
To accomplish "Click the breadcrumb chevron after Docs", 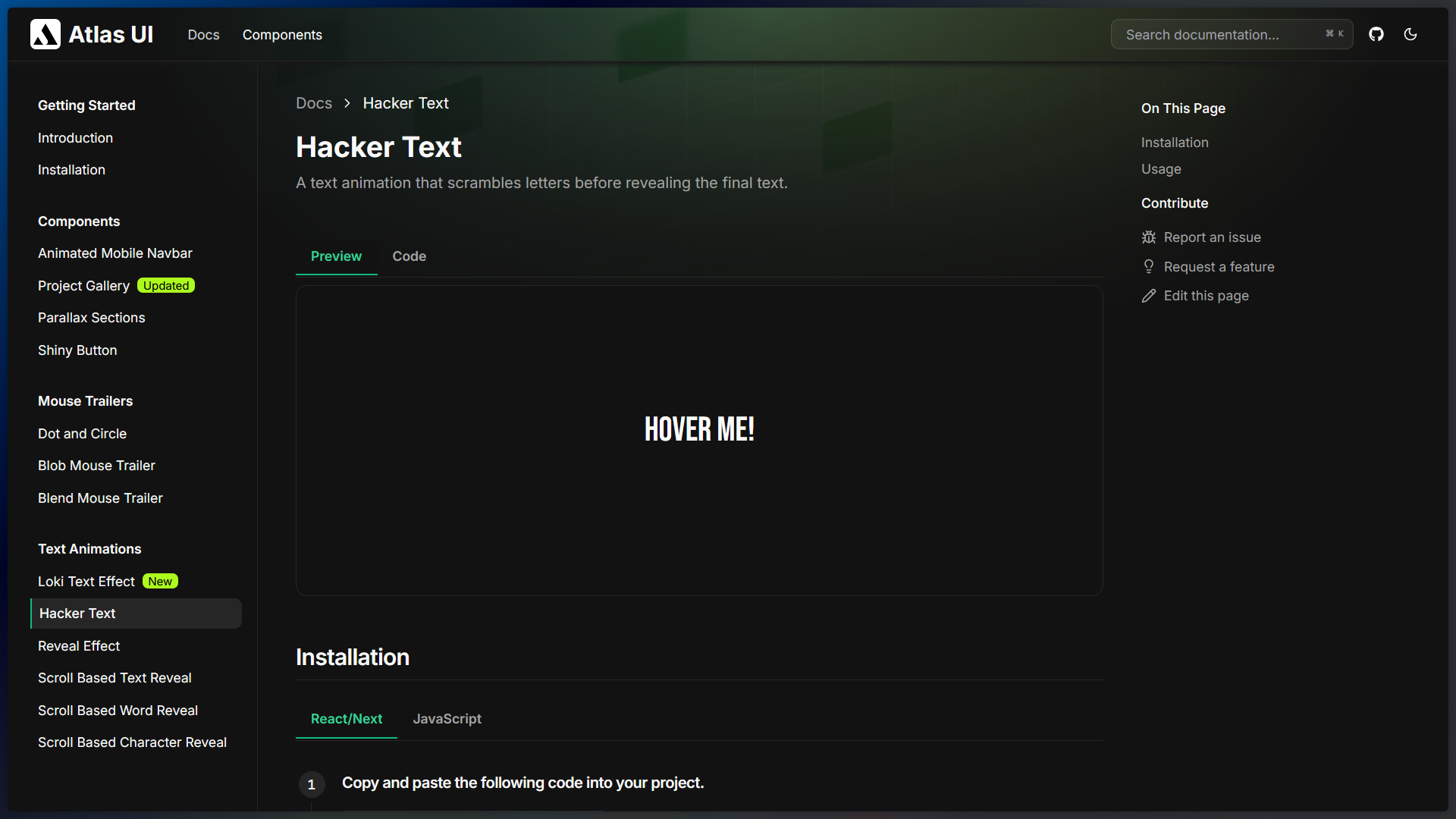I will pos(347,103).
